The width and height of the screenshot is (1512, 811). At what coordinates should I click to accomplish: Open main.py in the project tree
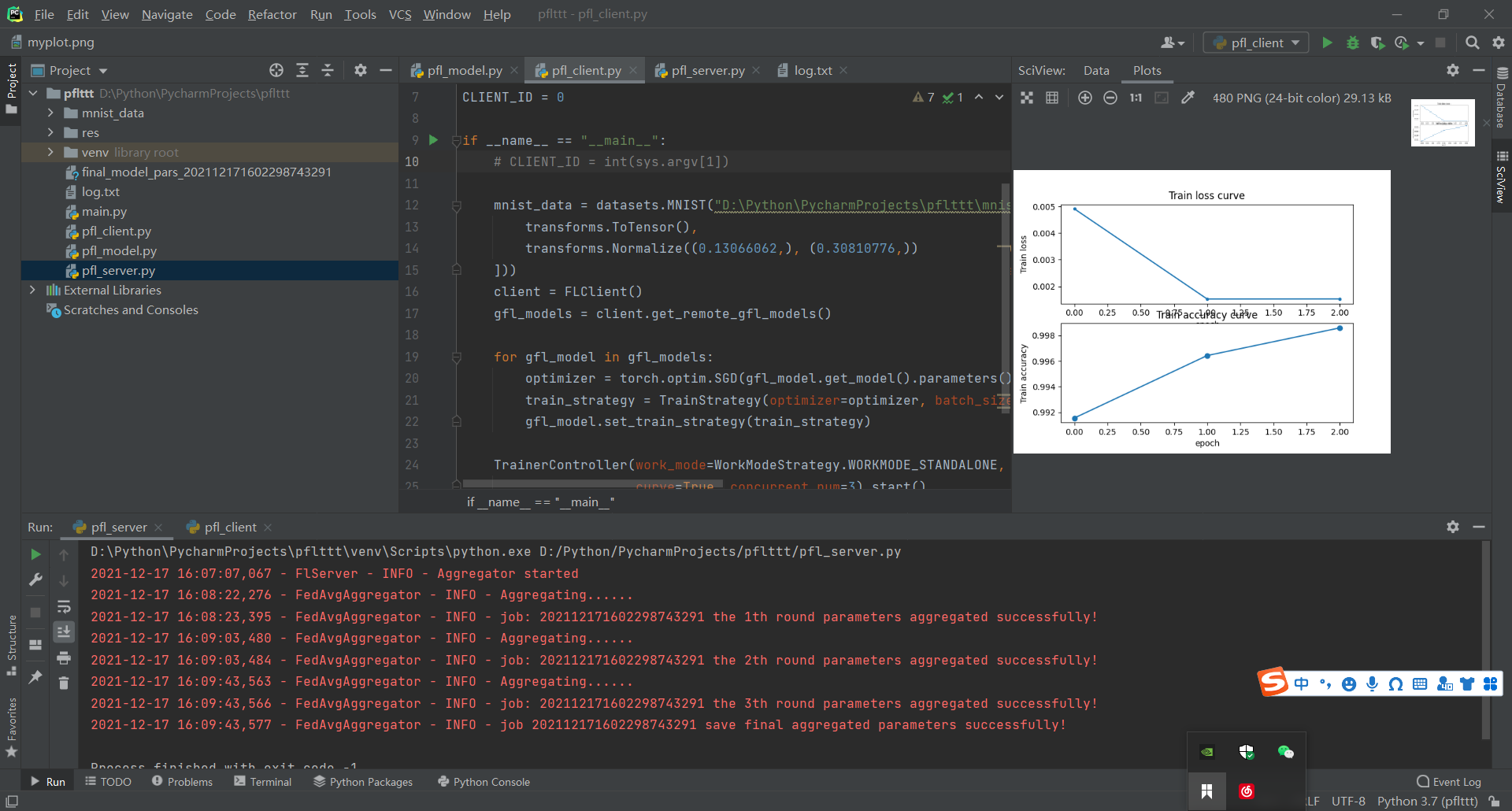tap(104, 211)
